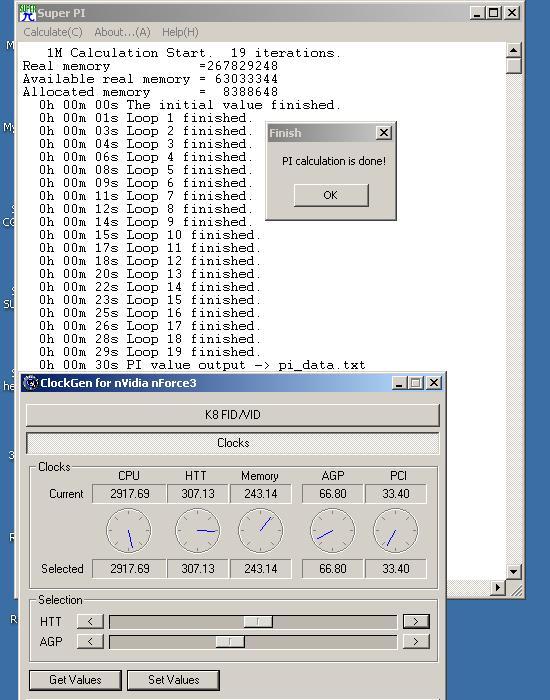Click the Current PCI value 33.40
This screenshot has height=700, width=550.
[x=396, y=494]
